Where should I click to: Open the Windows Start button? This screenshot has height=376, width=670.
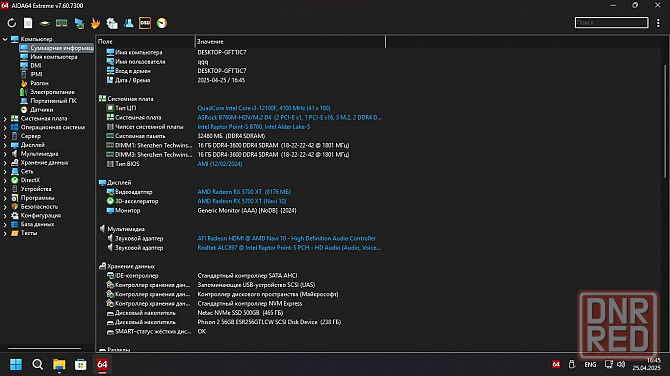16,364
